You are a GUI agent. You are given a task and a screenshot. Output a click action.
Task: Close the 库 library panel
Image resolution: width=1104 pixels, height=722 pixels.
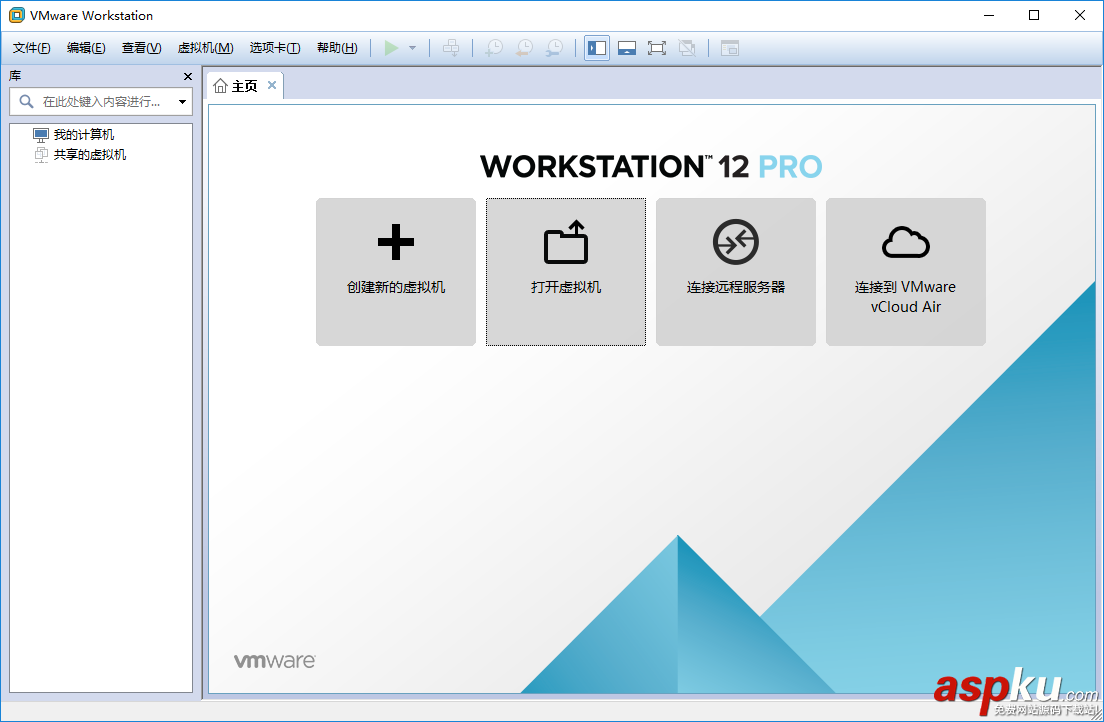tap(188, 76)
